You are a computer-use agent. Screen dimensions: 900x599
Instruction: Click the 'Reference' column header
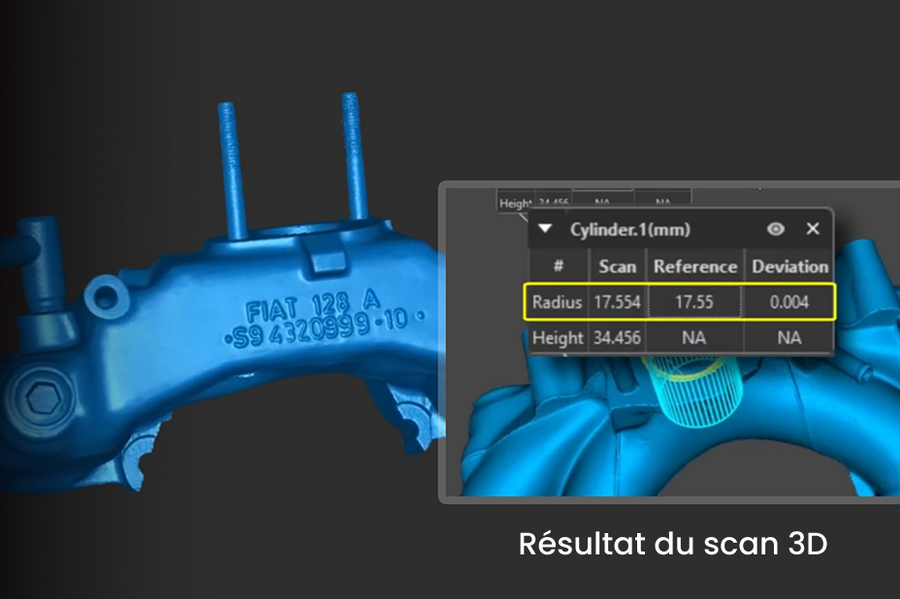pyautogui.click(x=695, y=266)
